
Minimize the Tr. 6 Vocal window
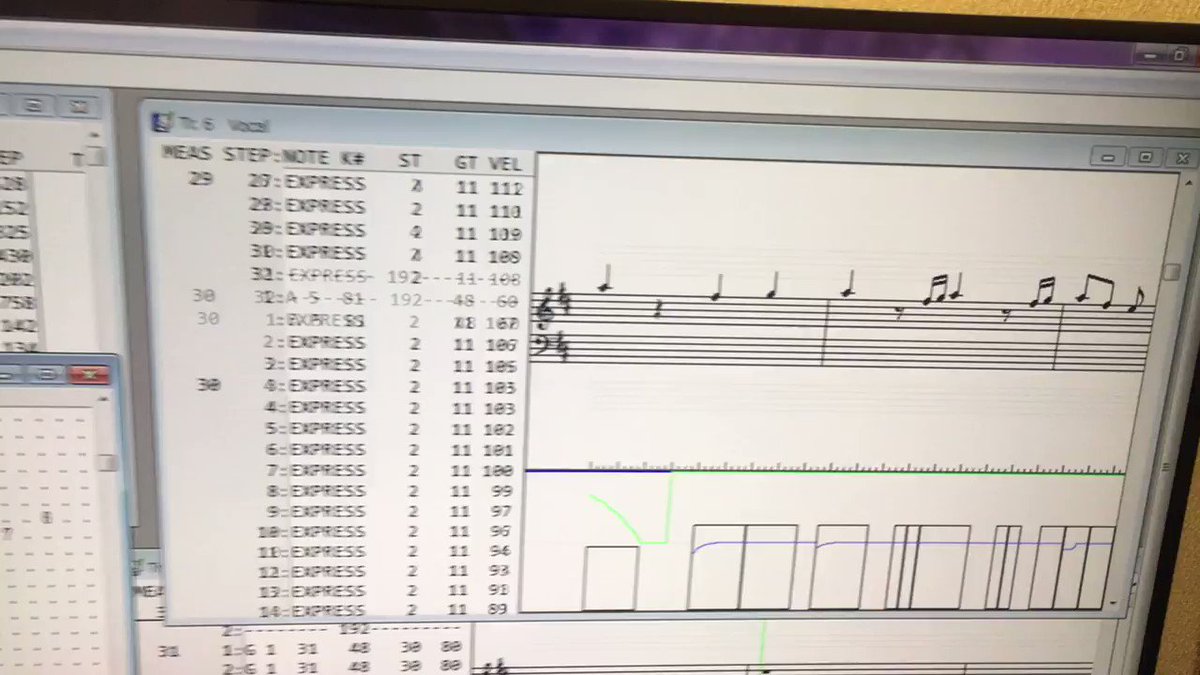1107,157
